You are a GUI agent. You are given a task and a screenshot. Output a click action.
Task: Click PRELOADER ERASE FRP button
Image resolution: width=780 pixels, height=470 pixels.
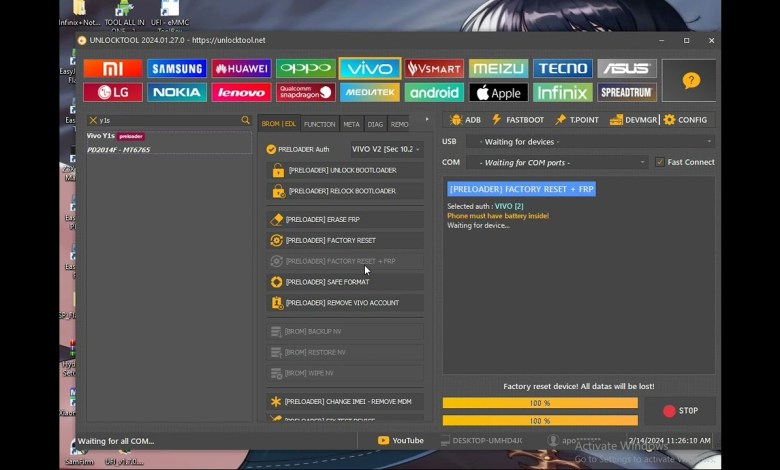tap(343, 219)
